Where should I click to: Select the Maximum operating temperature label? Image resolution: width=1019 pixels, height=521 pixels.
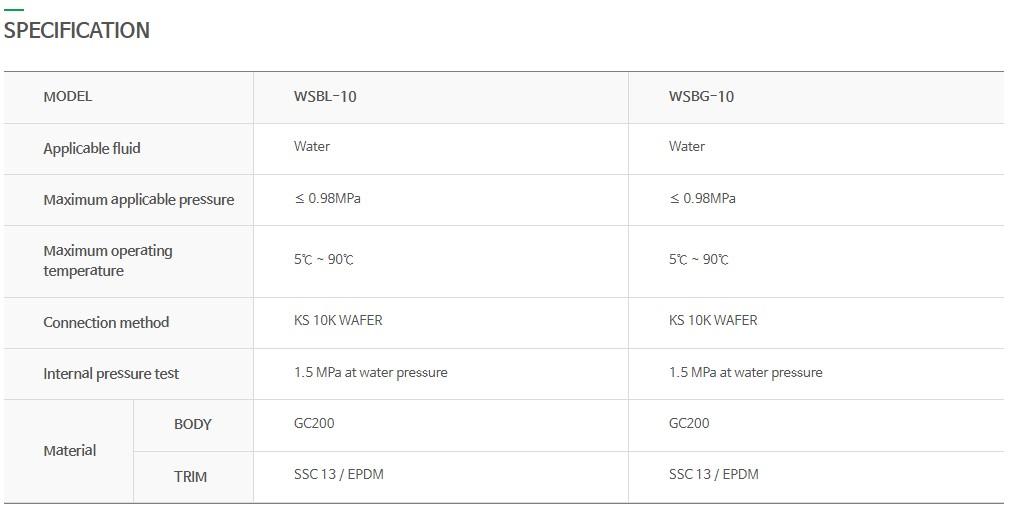108,260
